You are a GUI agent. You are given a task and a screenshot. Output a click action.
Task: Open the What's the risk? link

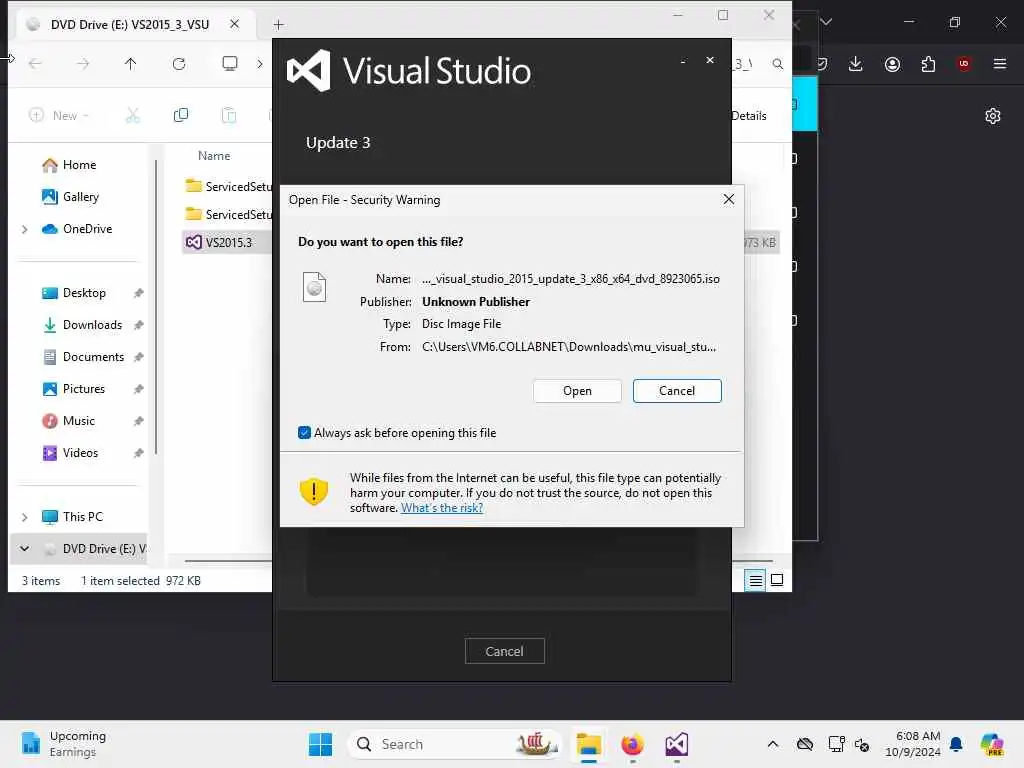coord(441,508)
